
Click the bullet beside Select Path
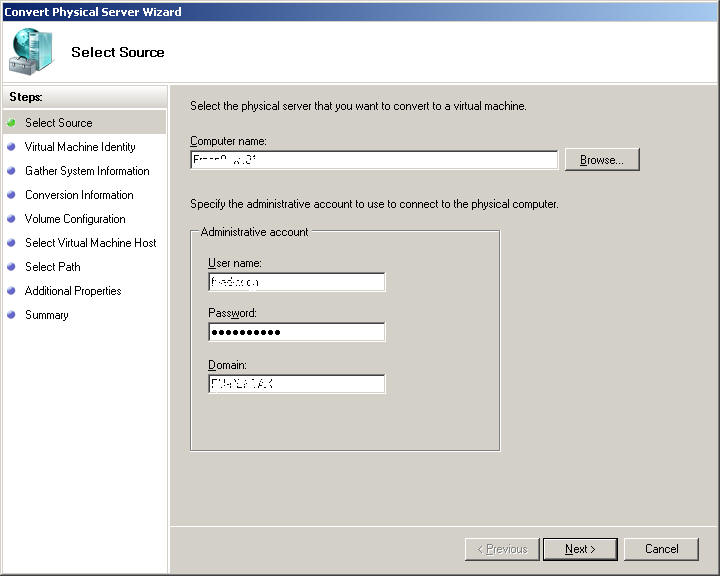(11, 266)
